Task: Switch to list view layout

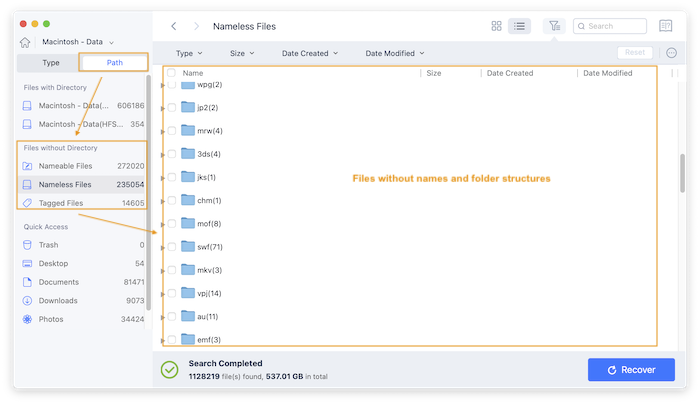Action: coord(519,26)
